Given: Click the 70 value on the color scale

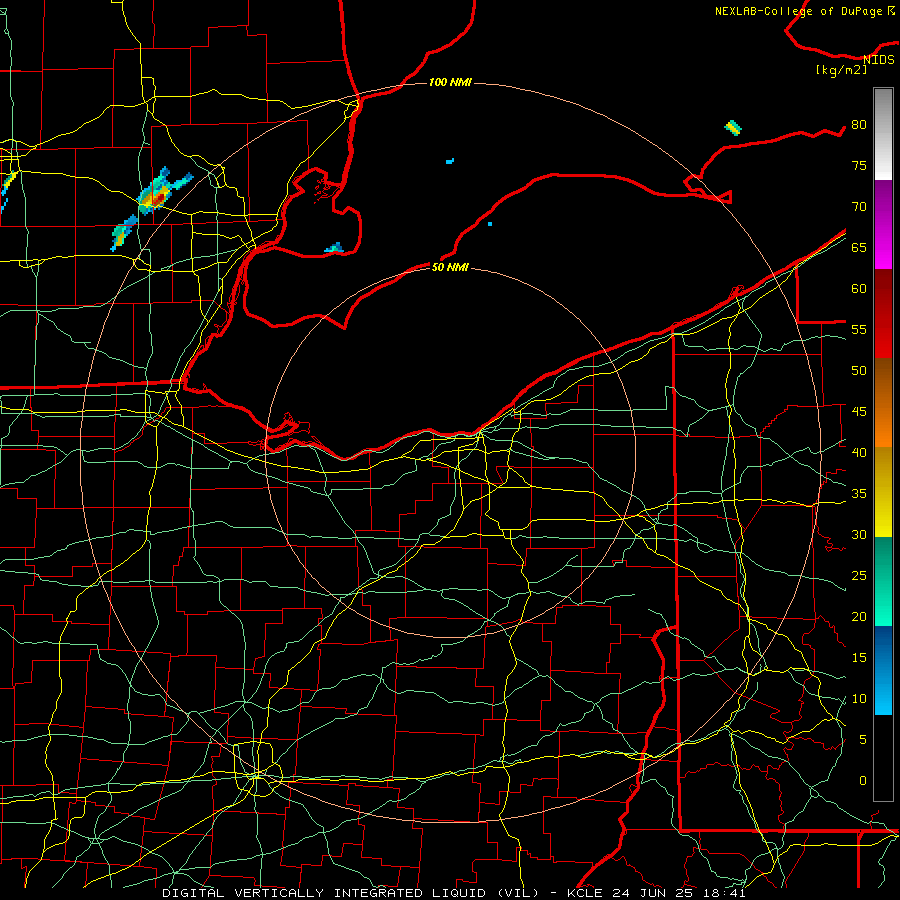Looking at the screenshot, I should [859, 207].
